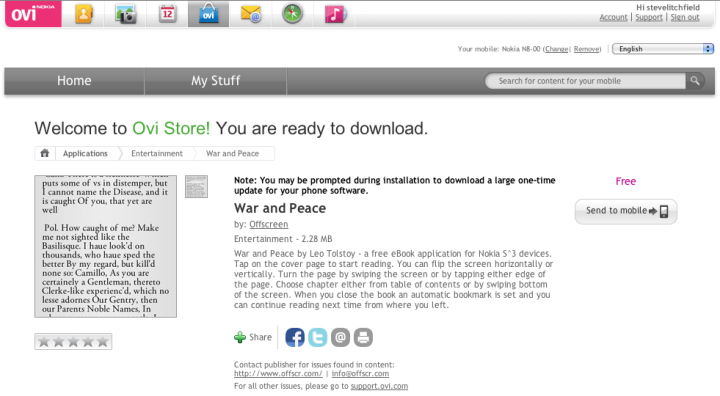Image resolution: width=720 pixels, height=396 pixels.
Task: Click the green plus Share icon
Action: (x=240, y=337)
